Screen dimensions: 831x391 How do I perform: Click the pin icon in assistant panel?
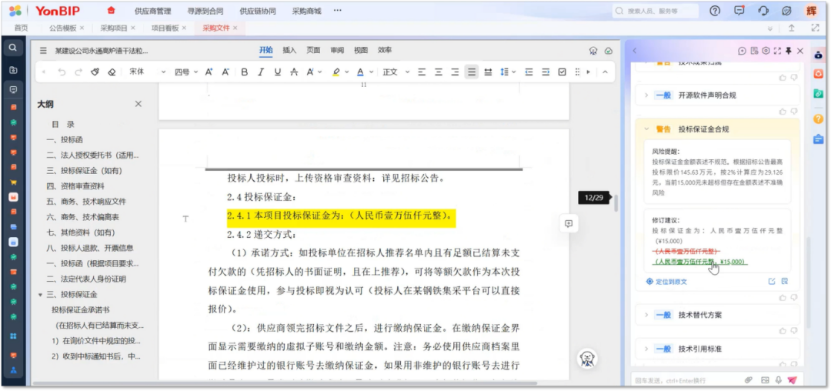pyautogui.click(x=789, y=51)
